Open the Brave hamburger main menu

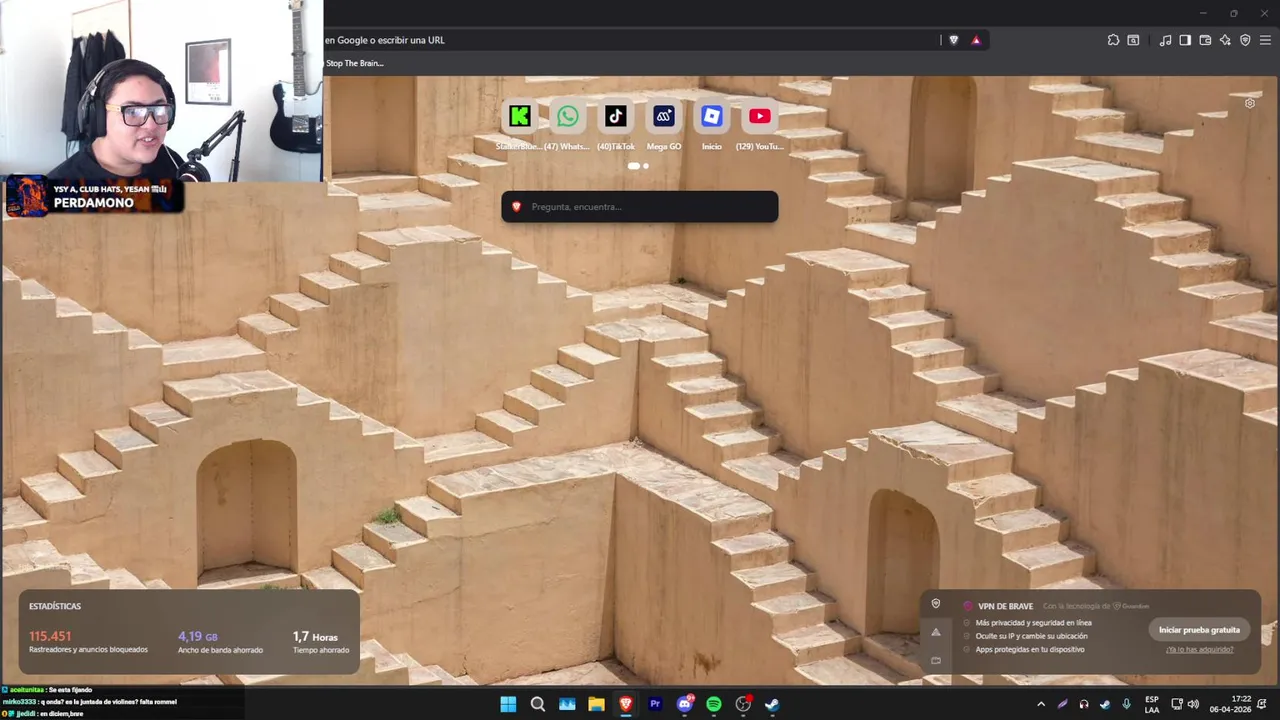click(1265, 40)
